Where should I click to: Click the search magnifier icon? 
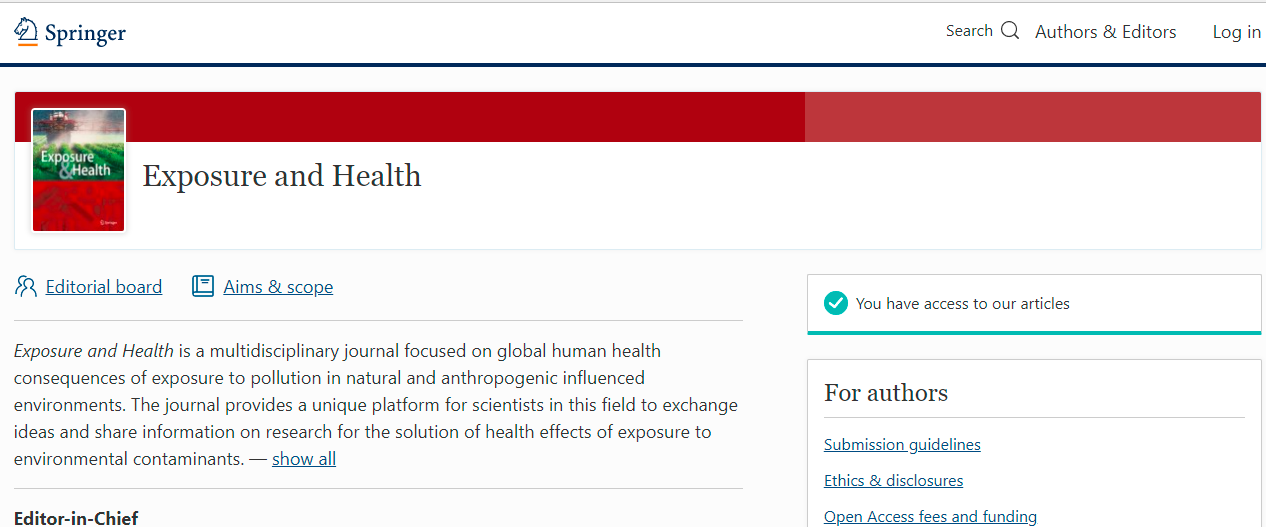click(x=1010, y=31)
